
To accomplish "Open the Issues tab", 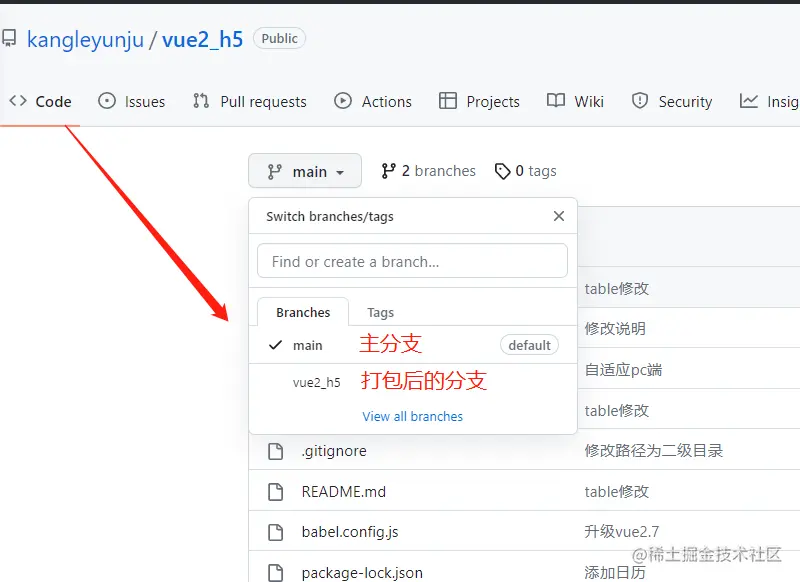I will [132, 102].
